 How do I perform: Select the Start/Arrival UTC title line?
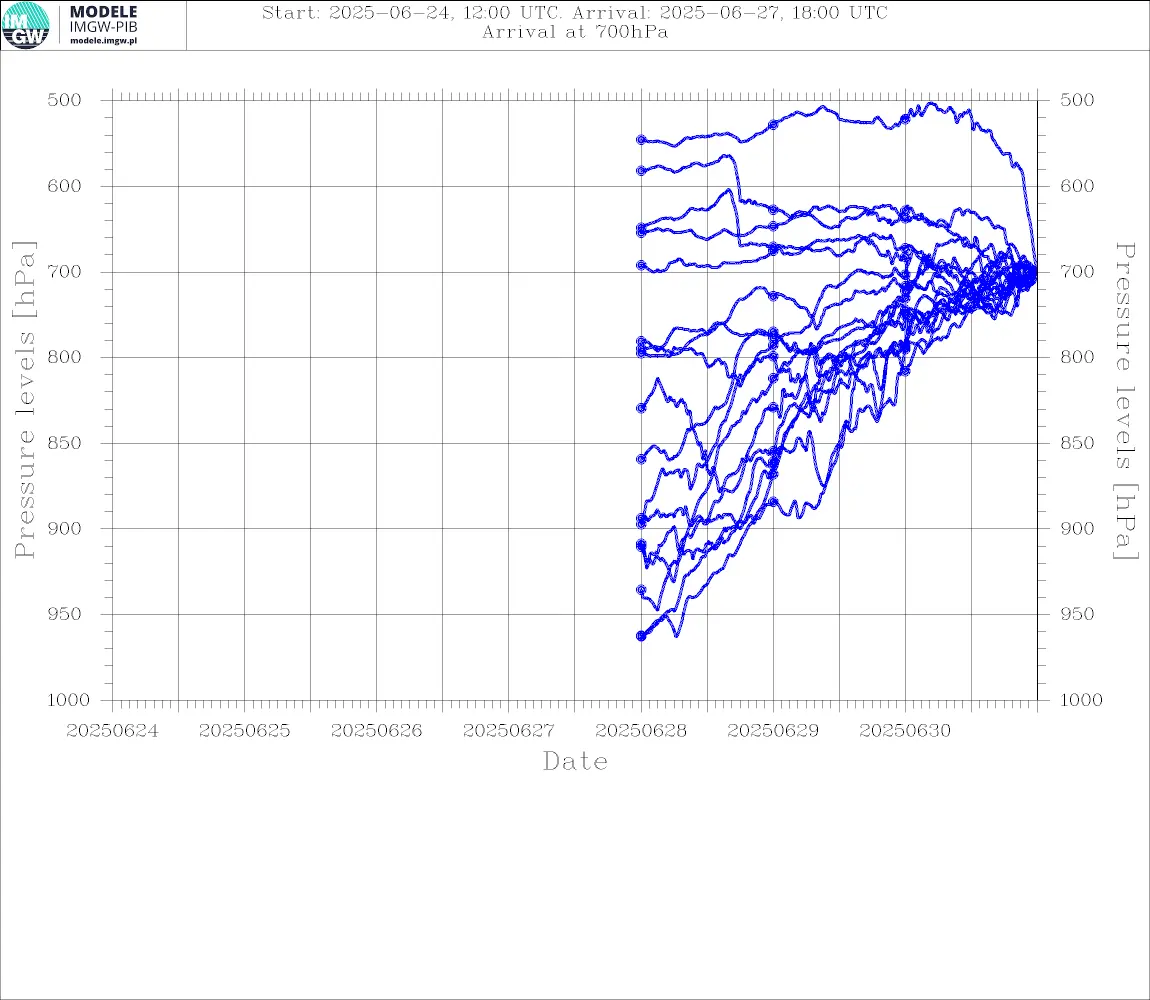(x=575, y=13)
